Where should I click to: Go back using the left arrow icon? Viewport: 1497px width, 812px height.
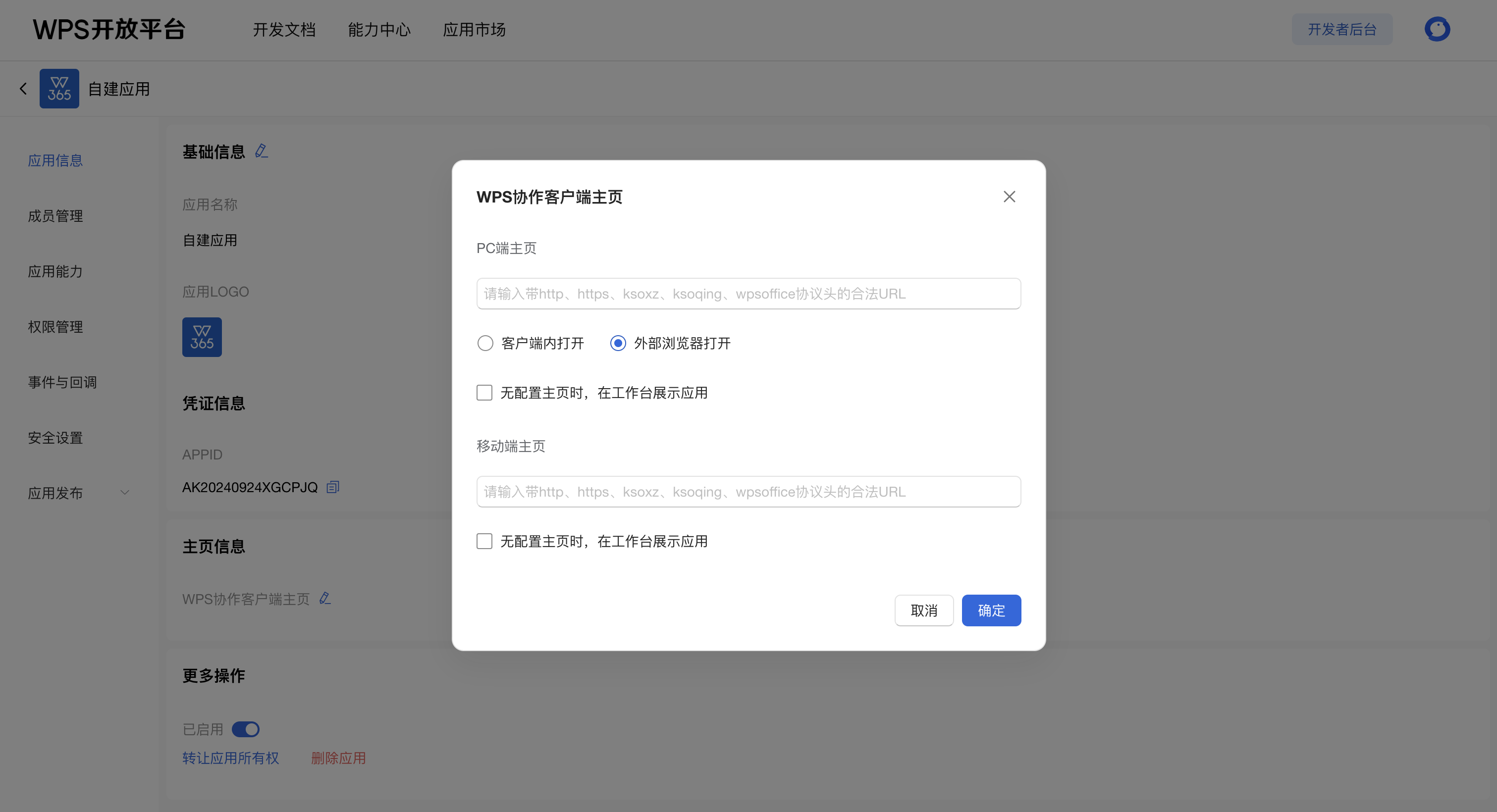point(23,88)
